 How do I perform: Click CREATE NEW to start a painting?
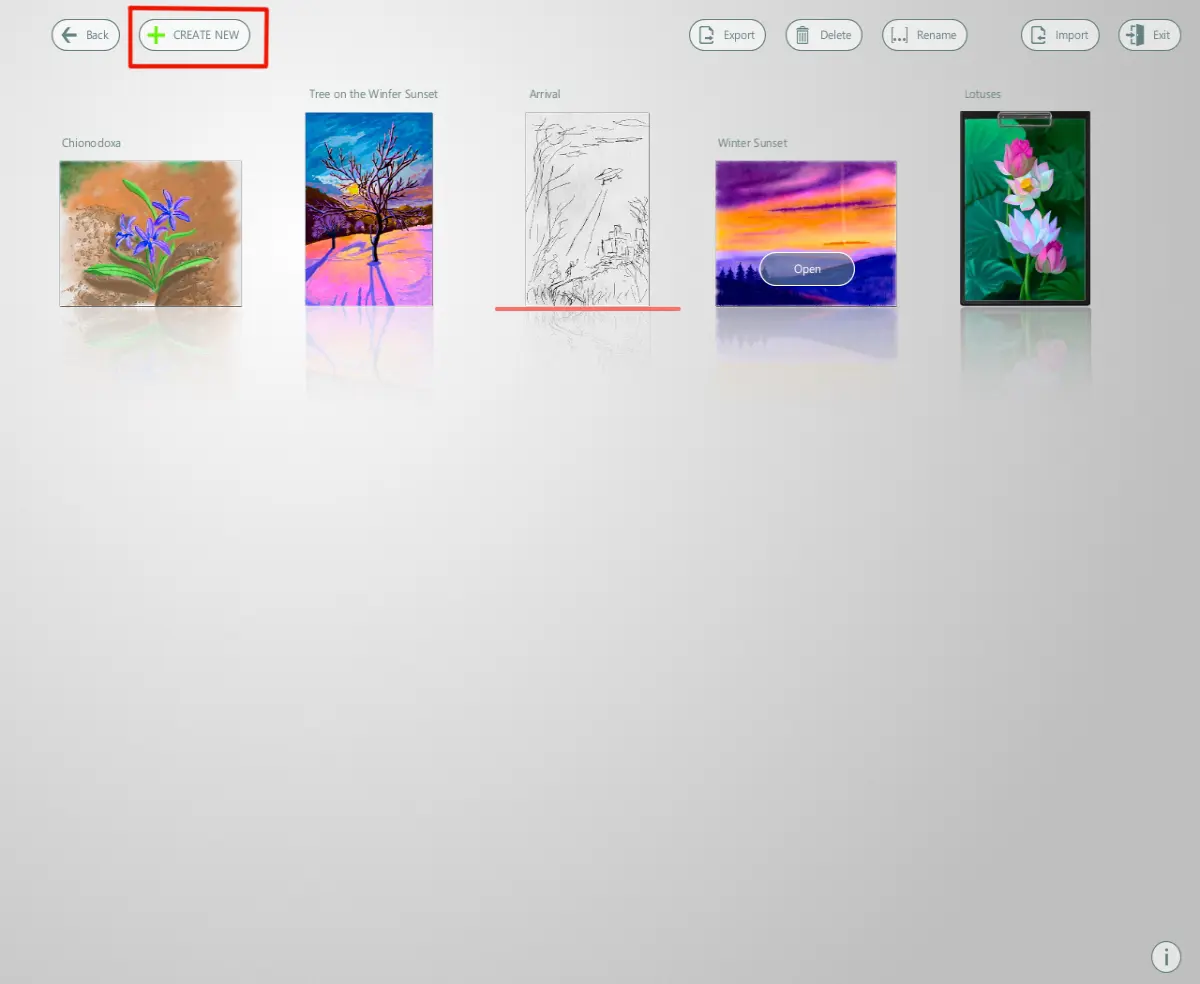pos(195,35)
